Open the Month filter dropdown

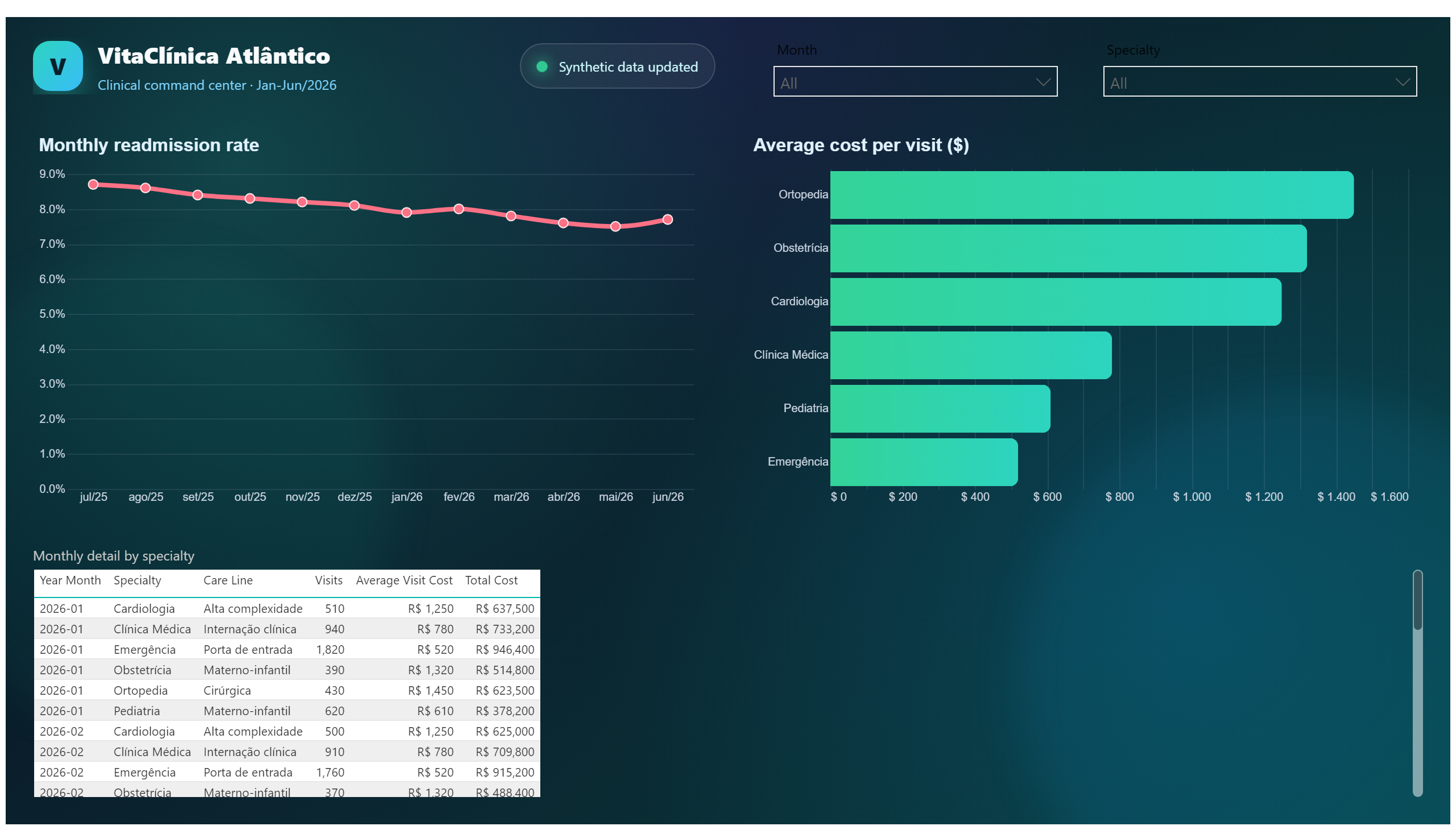click(x=915, y=81)
